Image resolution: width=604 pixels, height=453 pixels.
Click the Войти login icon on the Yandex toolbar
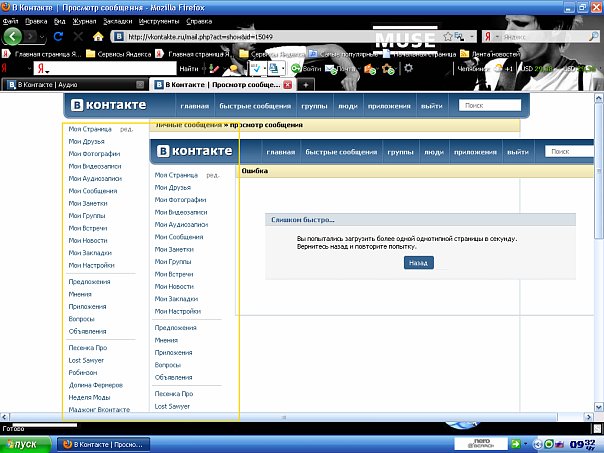(296, 69)
